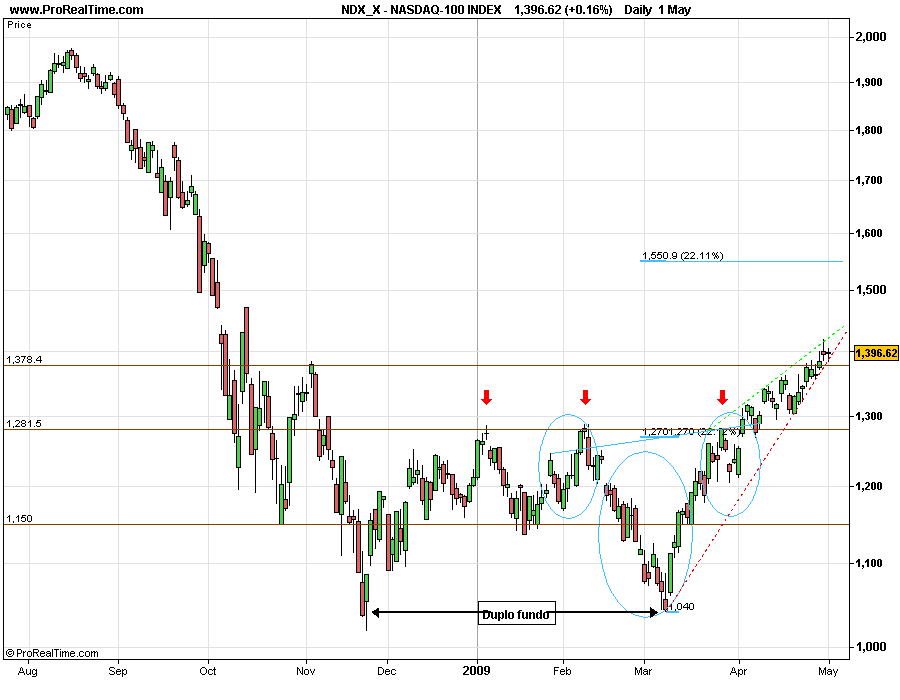Click the Dec label on the time axis

point(387,671)
